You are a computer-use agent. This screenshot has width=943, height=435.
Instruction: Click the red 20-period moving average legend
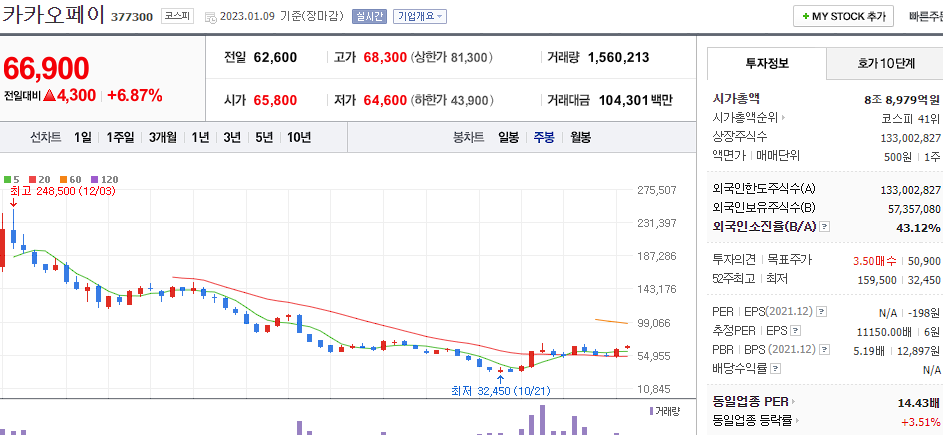(x=39, y=179)
